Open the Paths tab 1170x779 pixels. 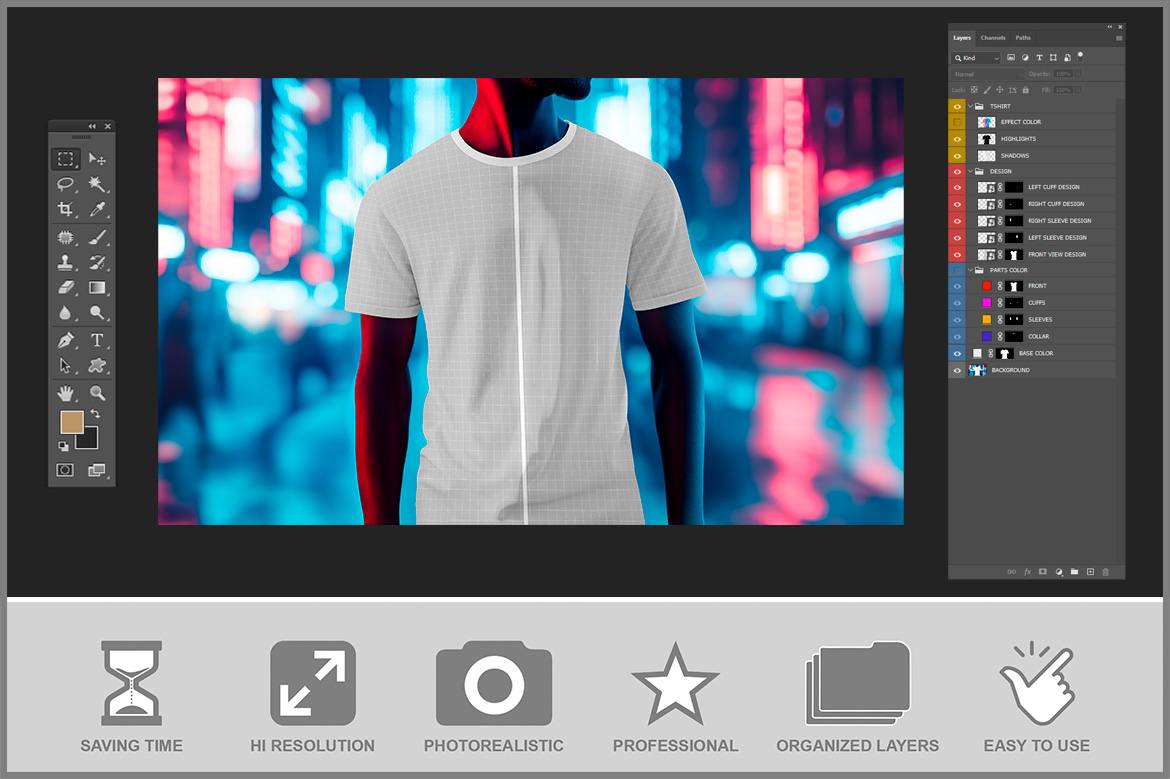[1023, 38]
